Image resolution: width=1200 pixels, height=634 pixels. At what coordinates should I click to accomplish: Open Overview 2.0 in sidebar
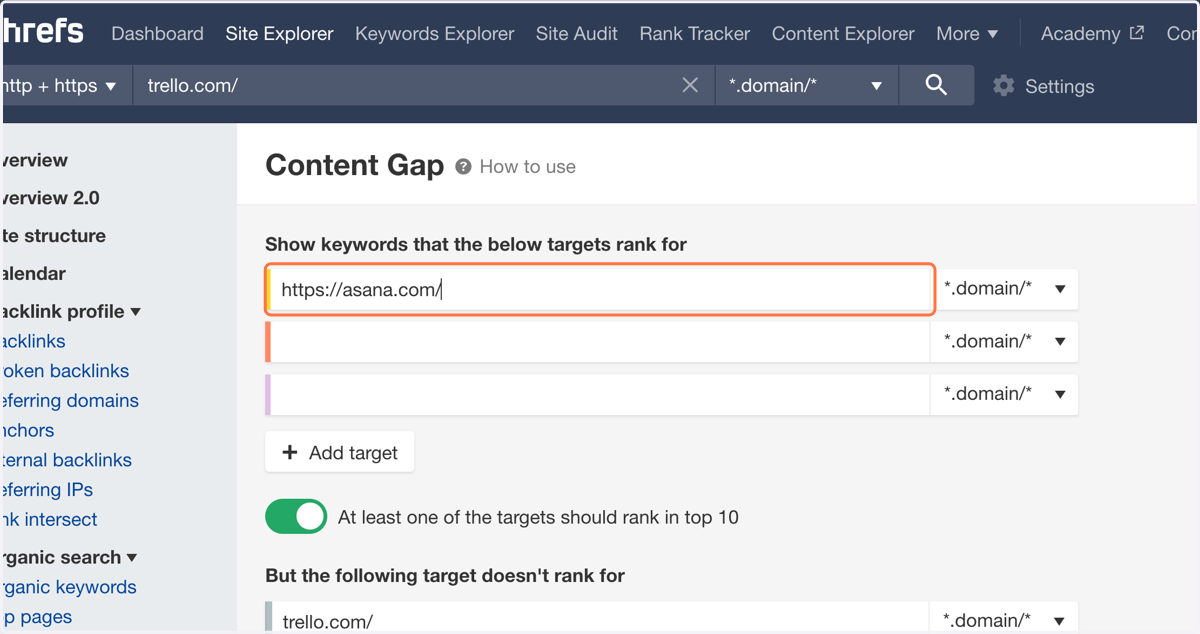51,198
